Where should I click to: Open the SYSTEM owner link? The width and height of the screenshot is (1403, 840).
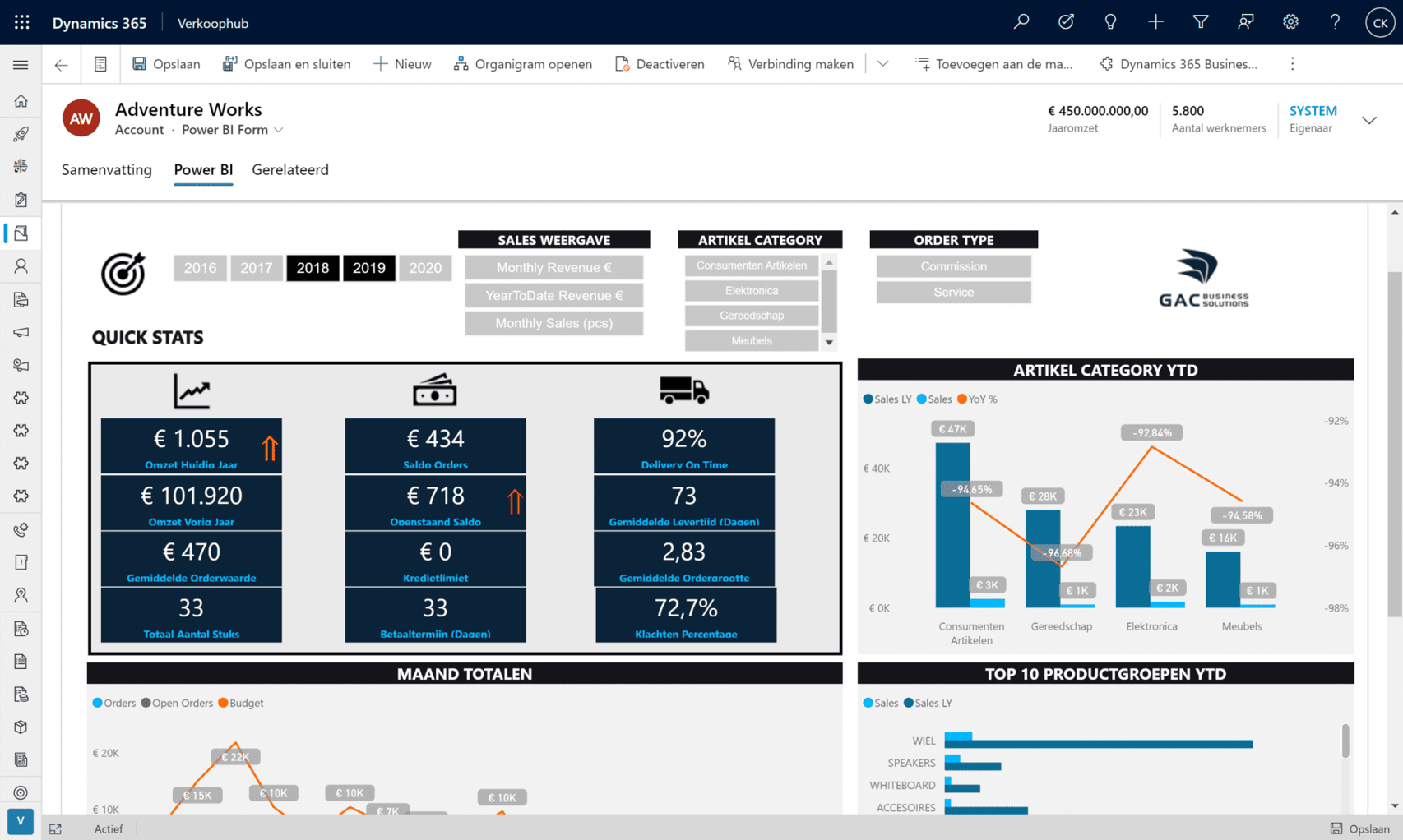click(x=1313, y=111)
